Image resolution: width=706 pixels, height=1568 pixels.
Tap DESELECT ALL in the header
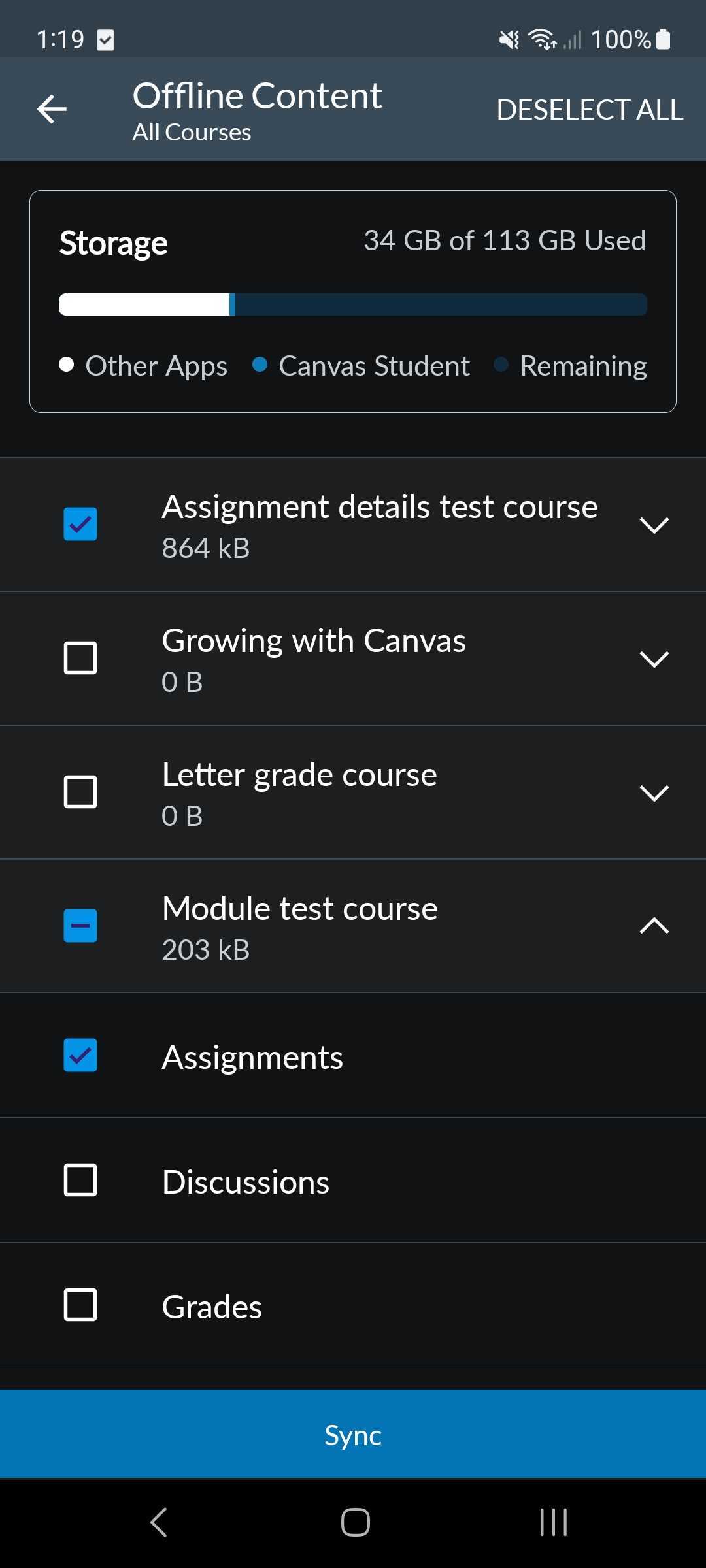point(590,109)
